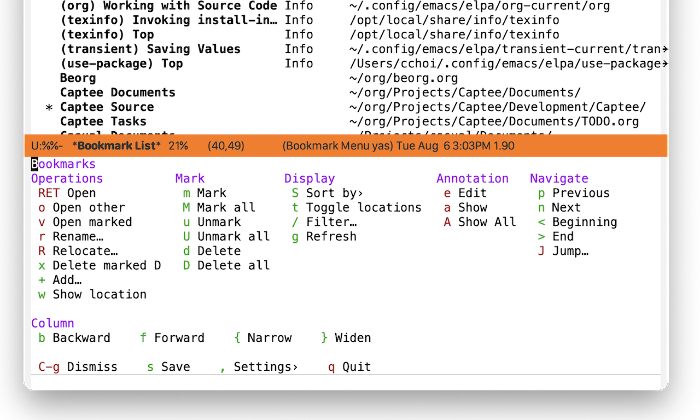Open the Sort by submenu

coord(327,193)
